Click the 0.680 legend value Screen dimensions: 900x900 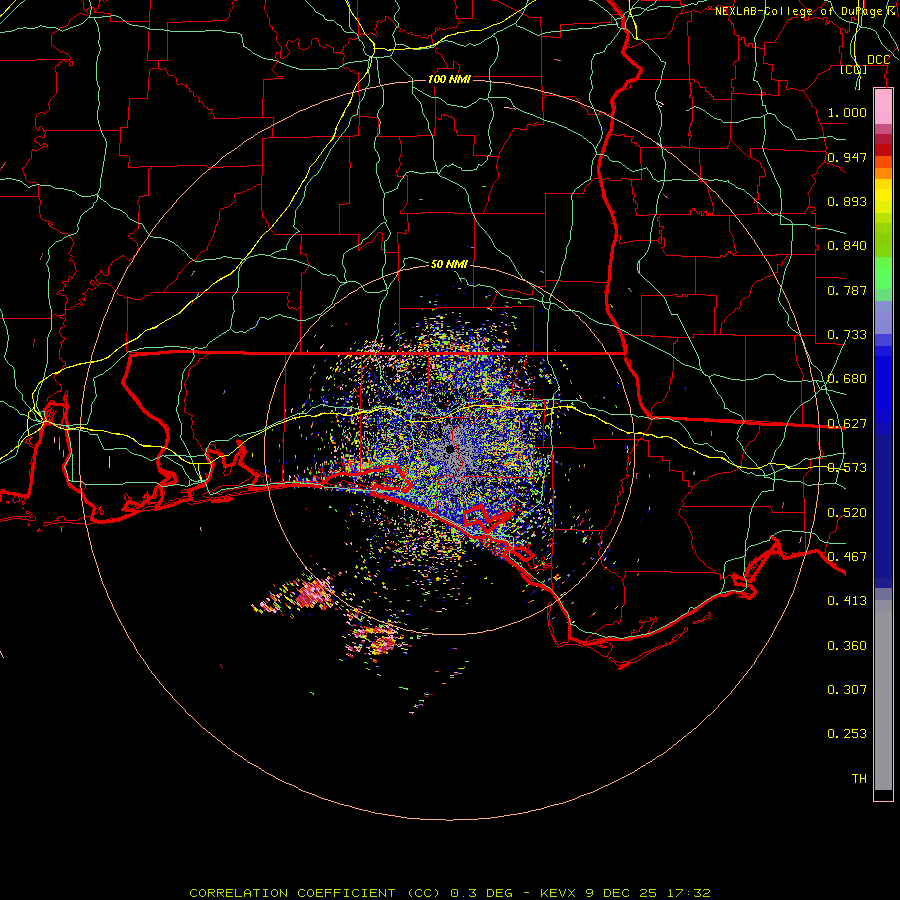coord(847,379)
